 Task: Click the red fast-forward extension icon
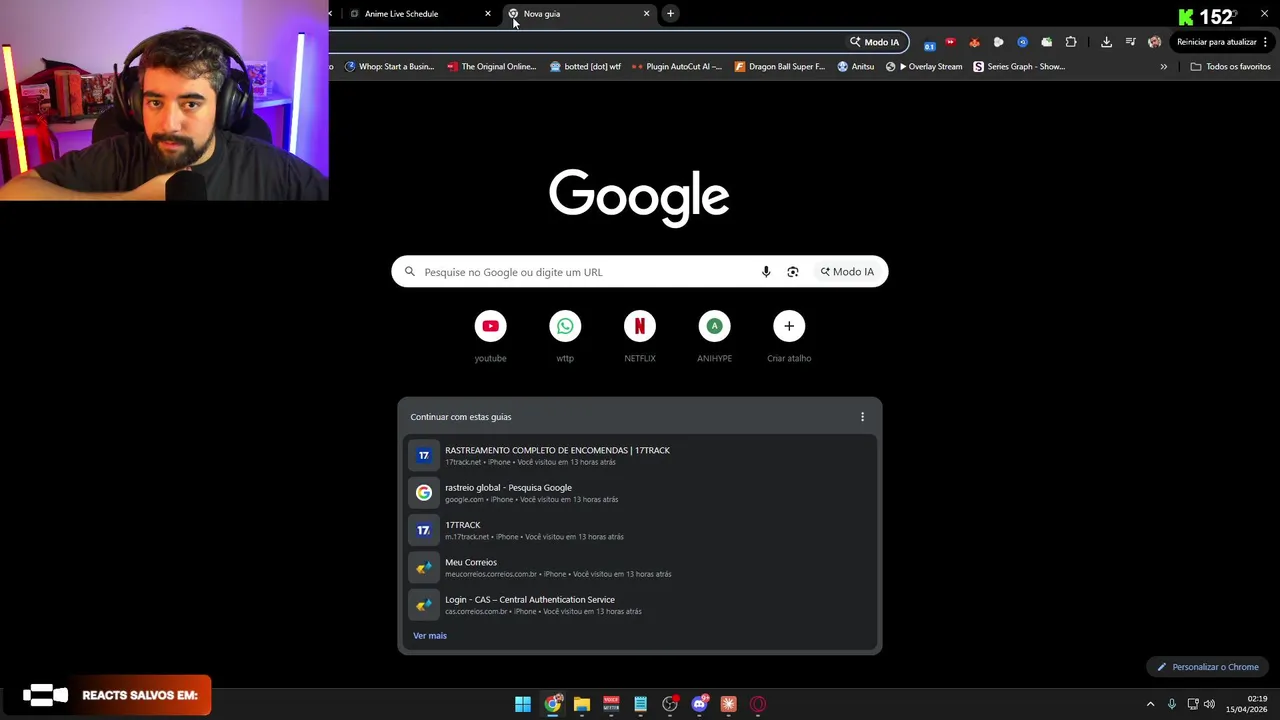pos(950,42)
